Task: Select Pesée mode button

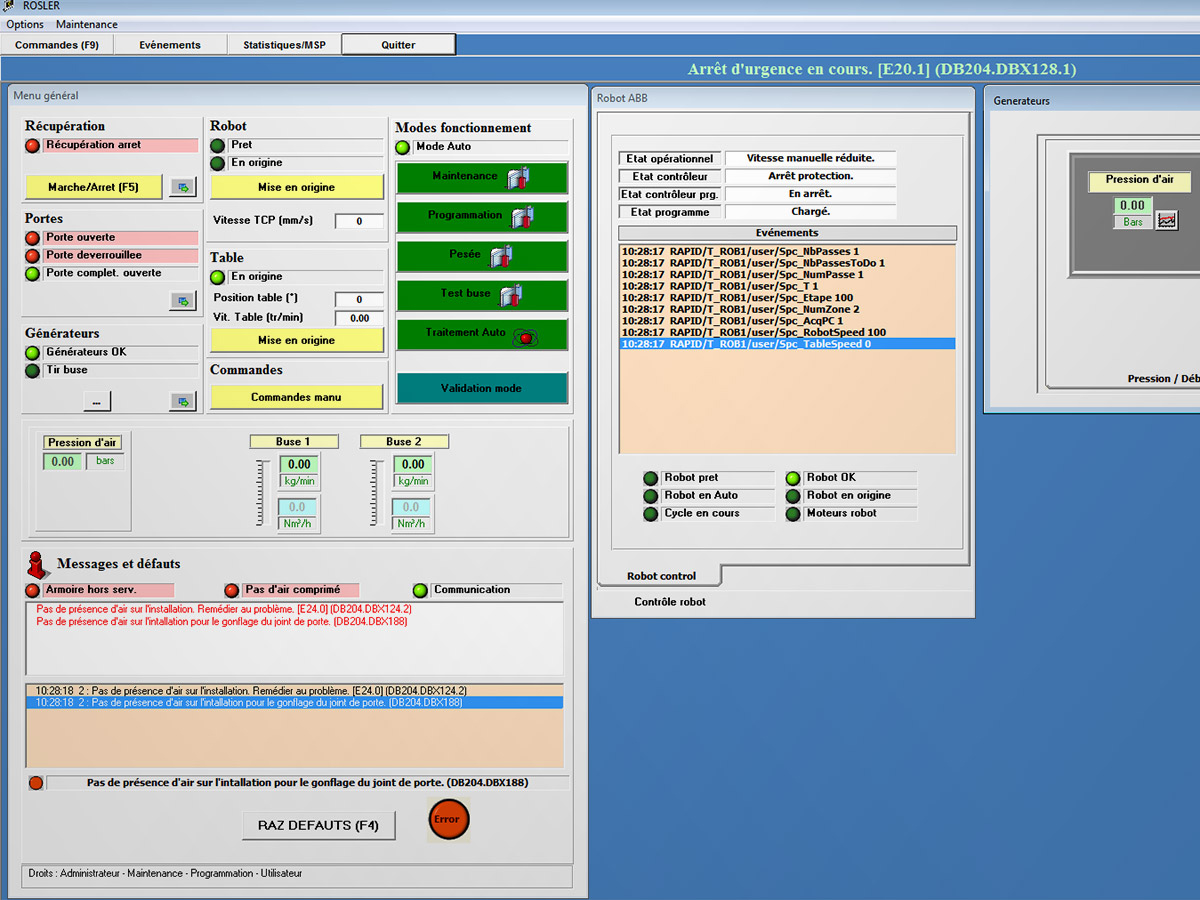Action: point(482,256)
